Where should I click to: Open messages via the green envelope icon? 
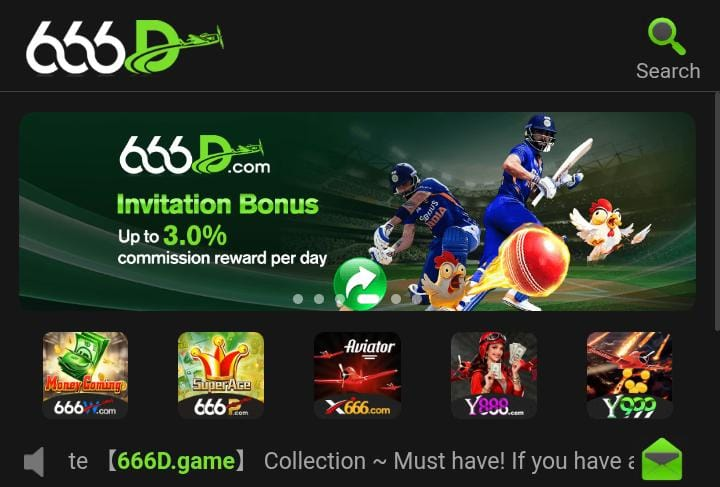pos(662,459)
